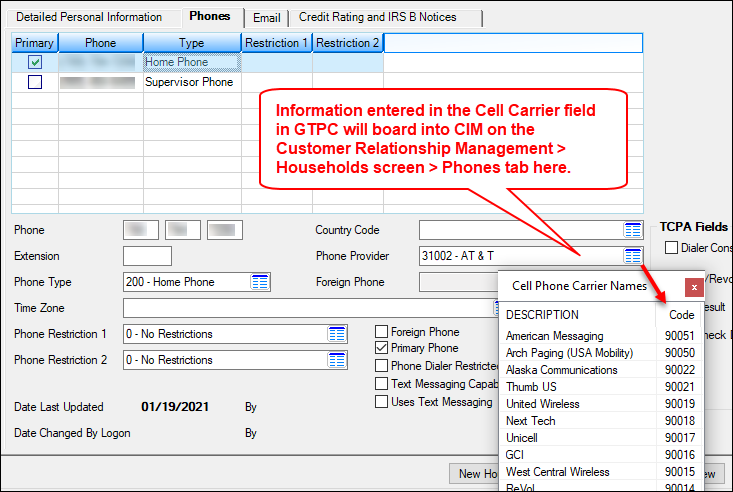Enable the Text Messaging Capable checkbox

[x=381, y=383]
